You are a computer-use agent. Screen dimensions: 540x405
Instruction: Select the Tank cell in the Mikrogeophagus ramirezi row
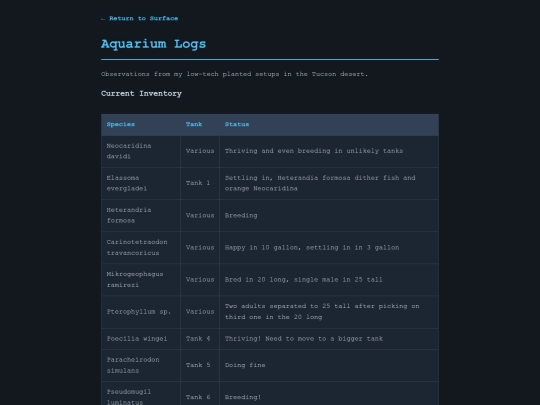(x=200, y=279)
